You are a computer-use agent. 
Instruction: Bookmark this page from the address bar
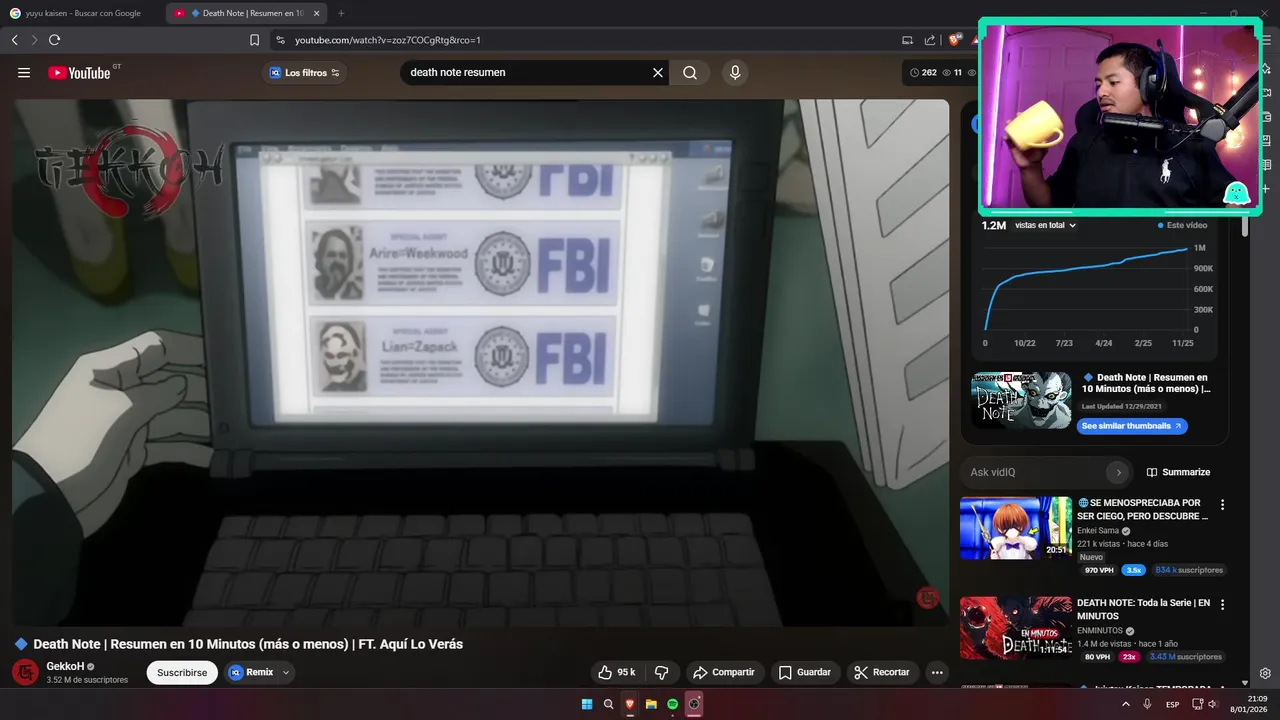(x=254, y=40)
